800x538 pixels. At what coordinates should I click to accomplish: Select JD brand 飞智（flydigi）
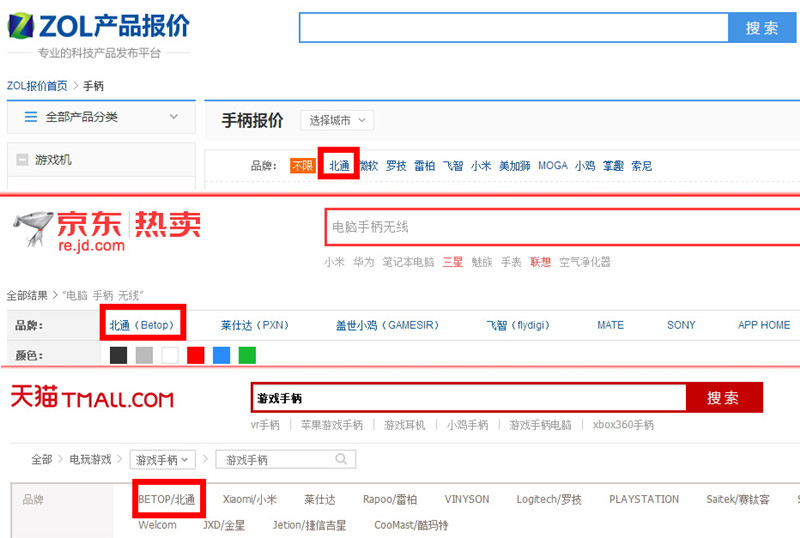tap(518, 325)
